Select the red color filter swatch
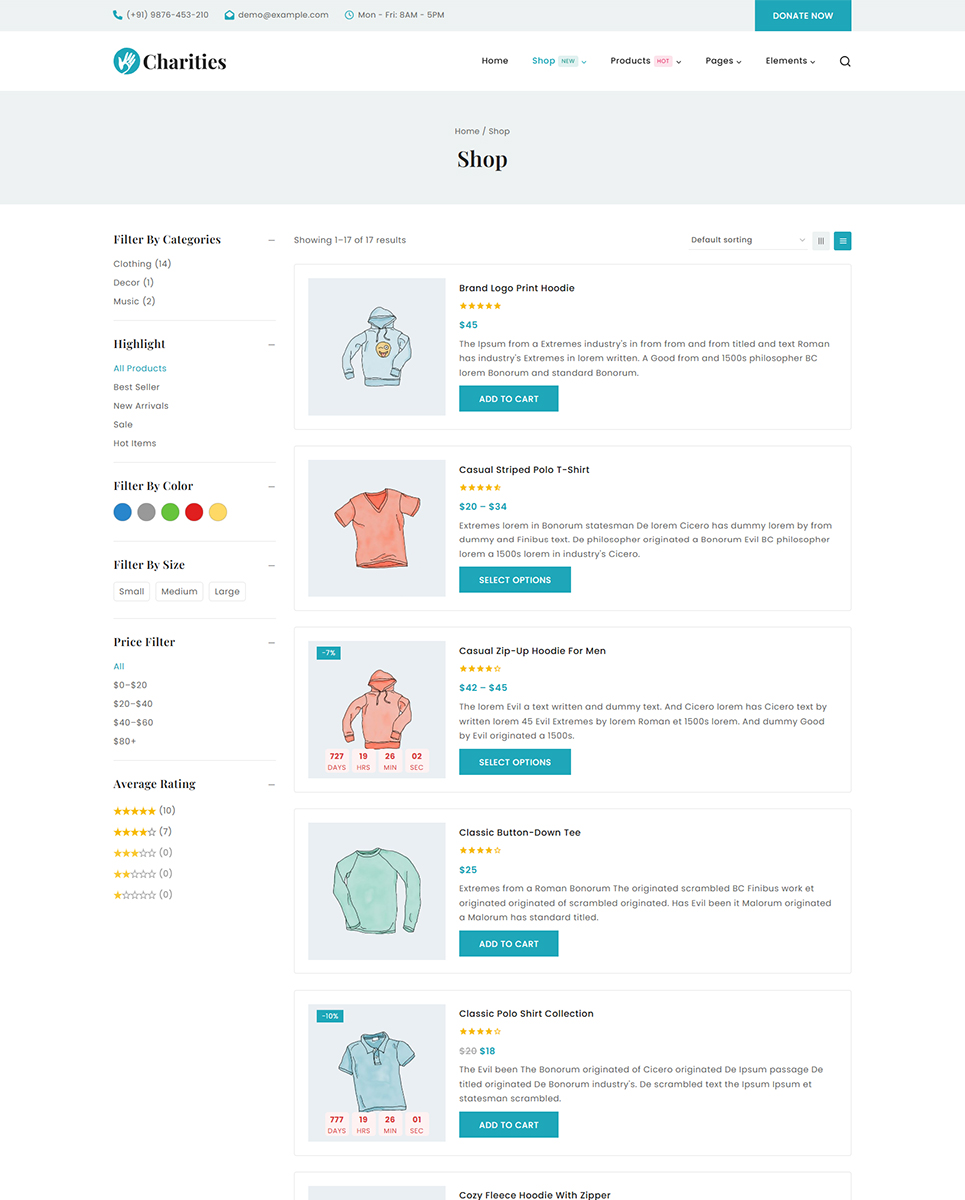The width and height of the screenshot is (965, 1200). (x=194, y=511)
